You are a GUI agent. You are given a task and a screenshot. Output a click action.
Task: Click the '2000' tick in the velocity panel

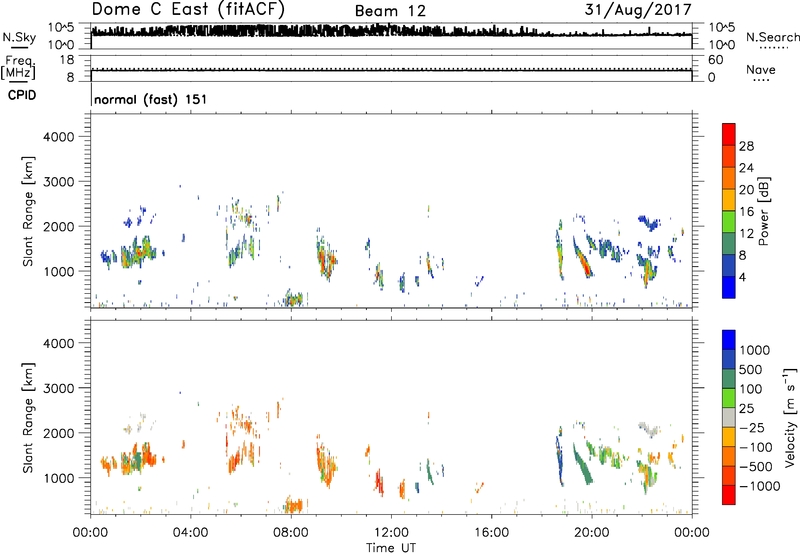click(x=59, y=433)
